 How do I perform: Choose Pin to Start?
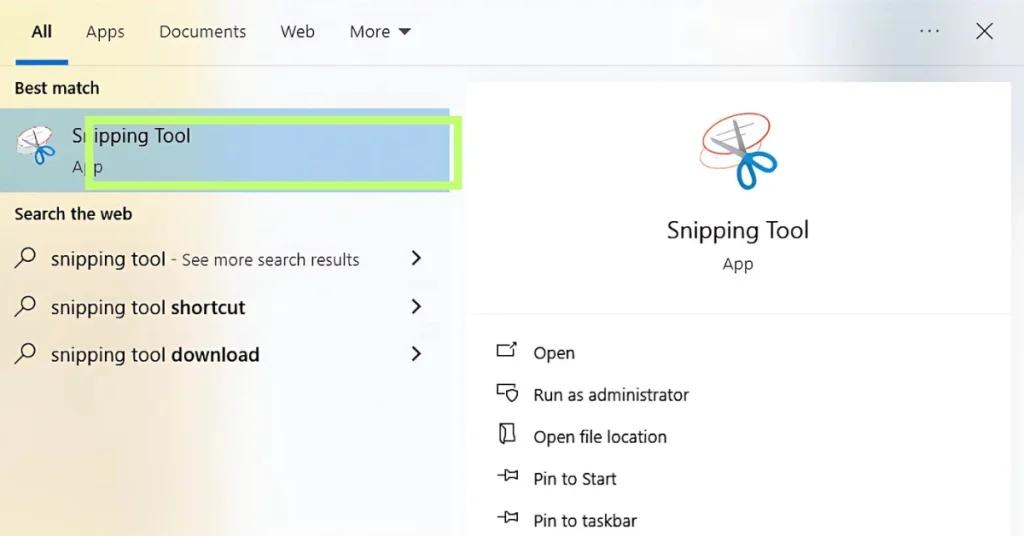click(575, 479)
